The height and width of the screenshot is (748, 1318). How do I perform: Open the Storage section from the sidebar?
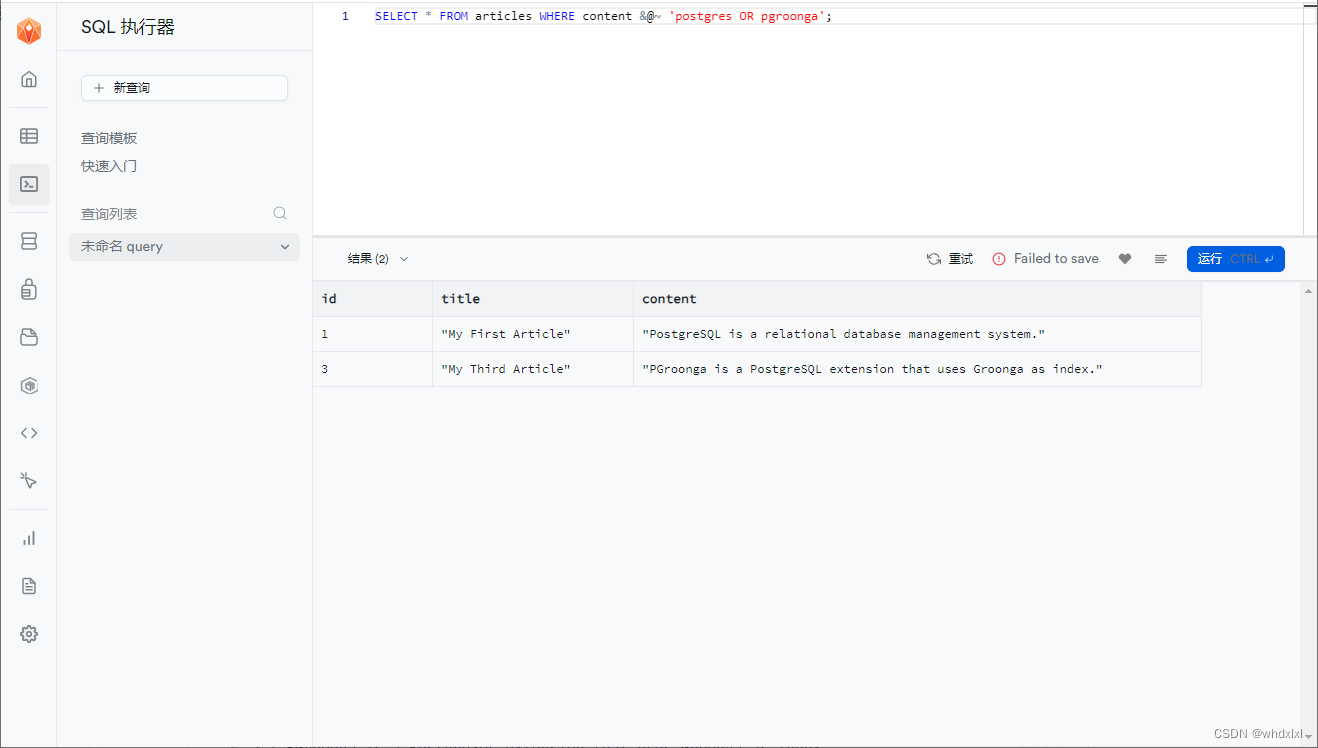(28, 337)
